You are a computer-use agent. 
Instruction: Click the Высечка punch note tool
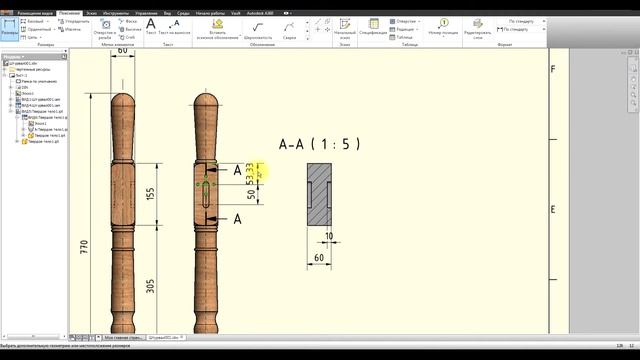tap(130, 29)
